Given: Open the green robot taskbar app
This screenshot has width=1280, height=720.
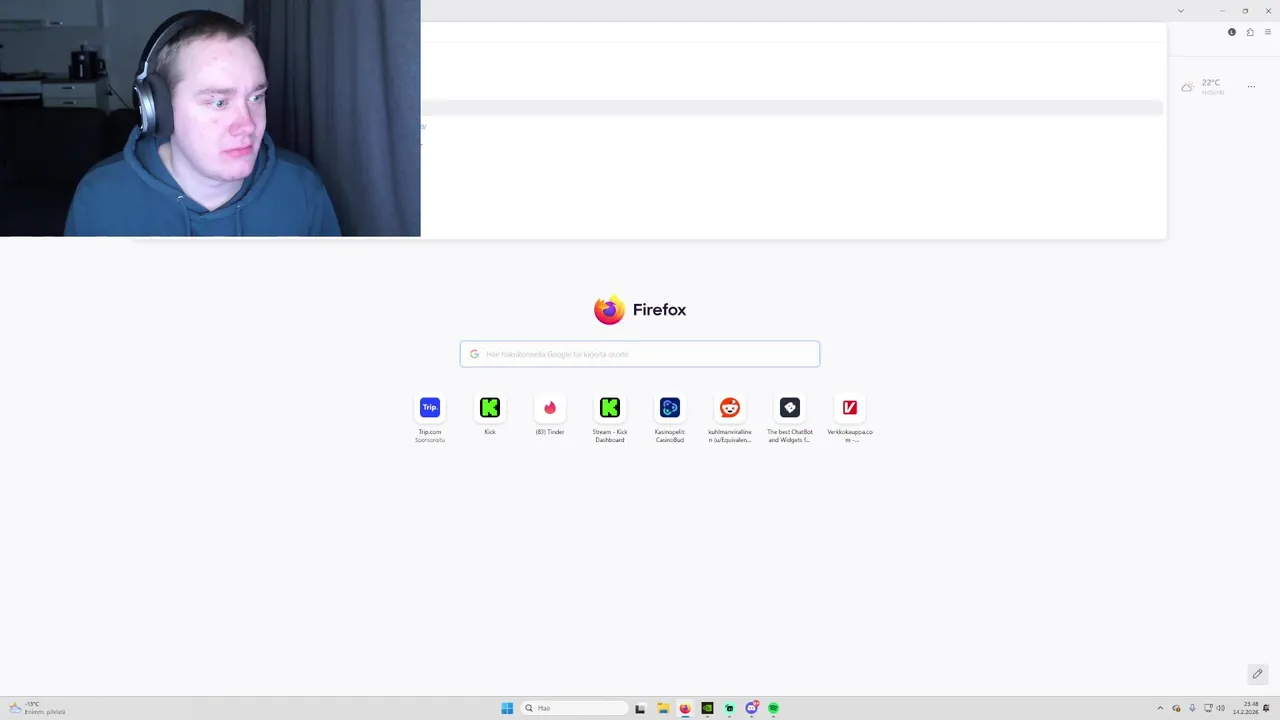Looking at the screenshot, I should pos(729,708).
